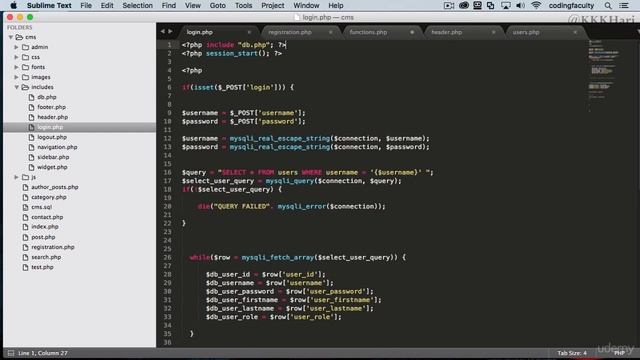
Task: Close the users.php tab
Action: [x=575, y=32]
